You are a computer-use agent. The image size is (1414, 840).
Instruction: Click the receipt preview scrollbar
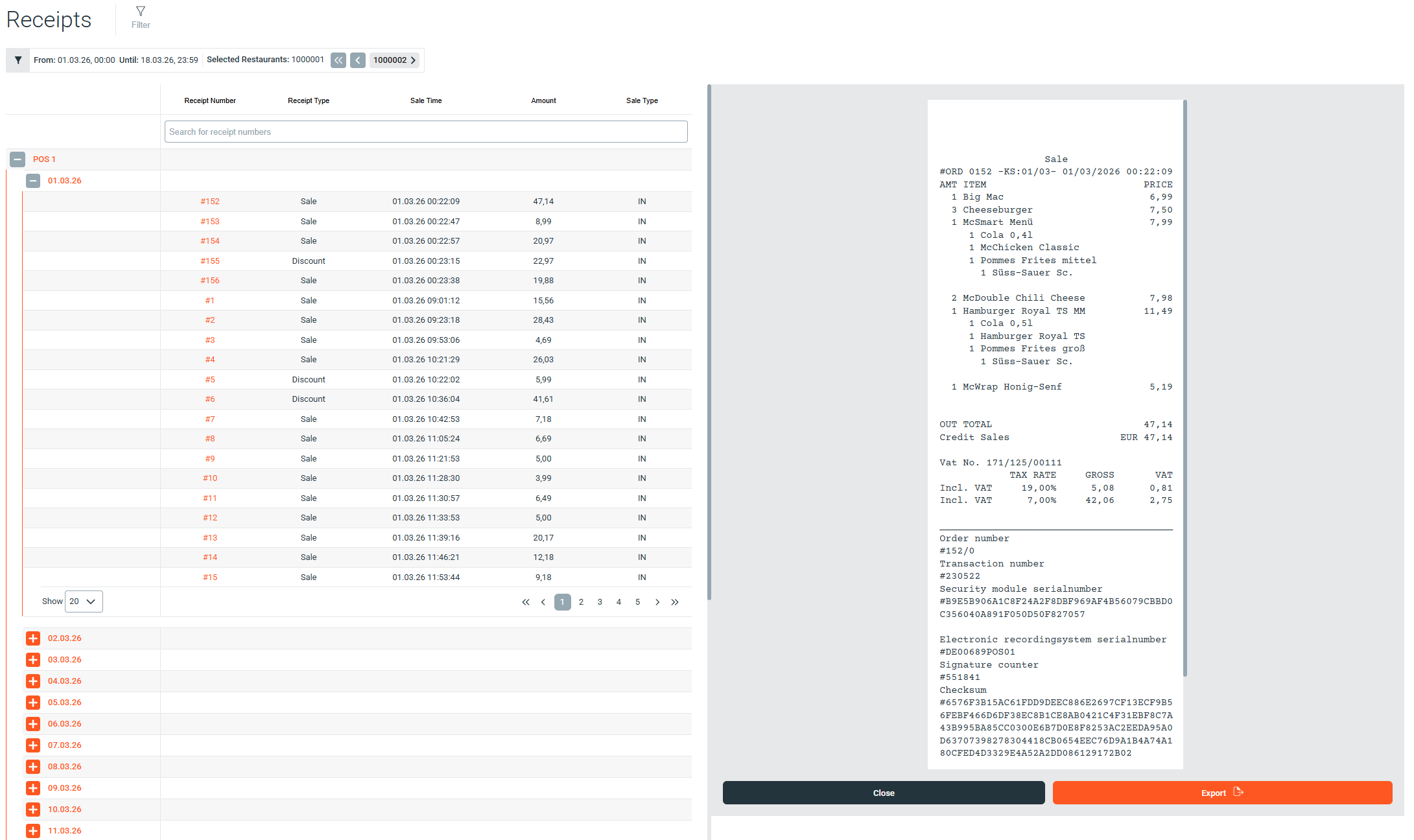[1185, 388]
